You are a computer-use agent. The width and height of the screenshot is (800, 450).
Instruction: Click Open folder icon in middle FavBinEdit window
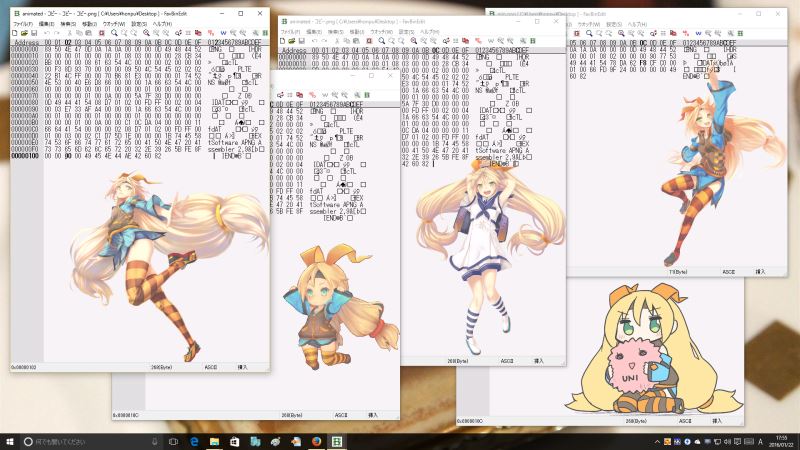point(292,41)
